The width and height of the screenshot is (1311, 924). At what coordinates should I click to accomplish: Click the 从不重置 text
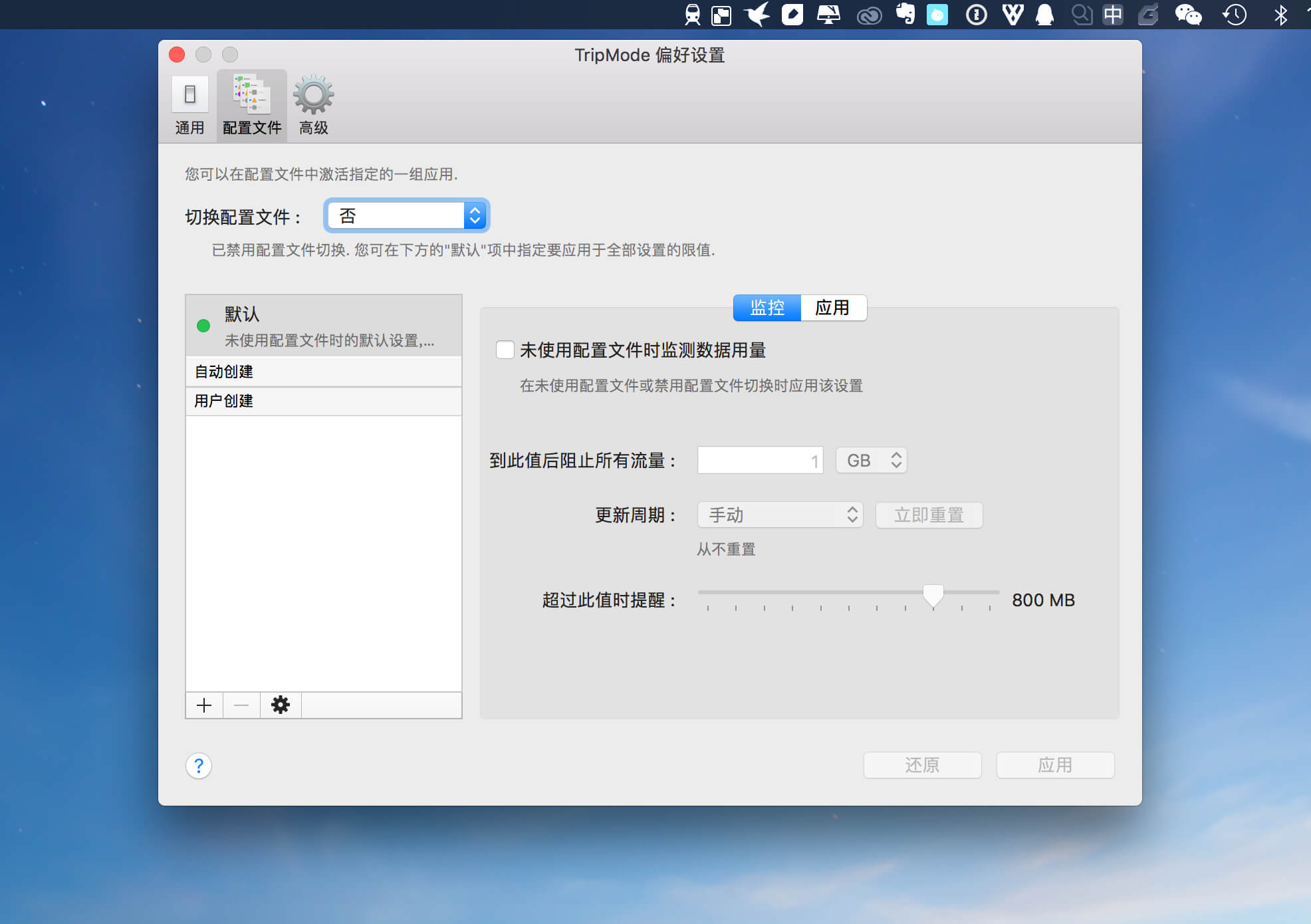point(726,550)
